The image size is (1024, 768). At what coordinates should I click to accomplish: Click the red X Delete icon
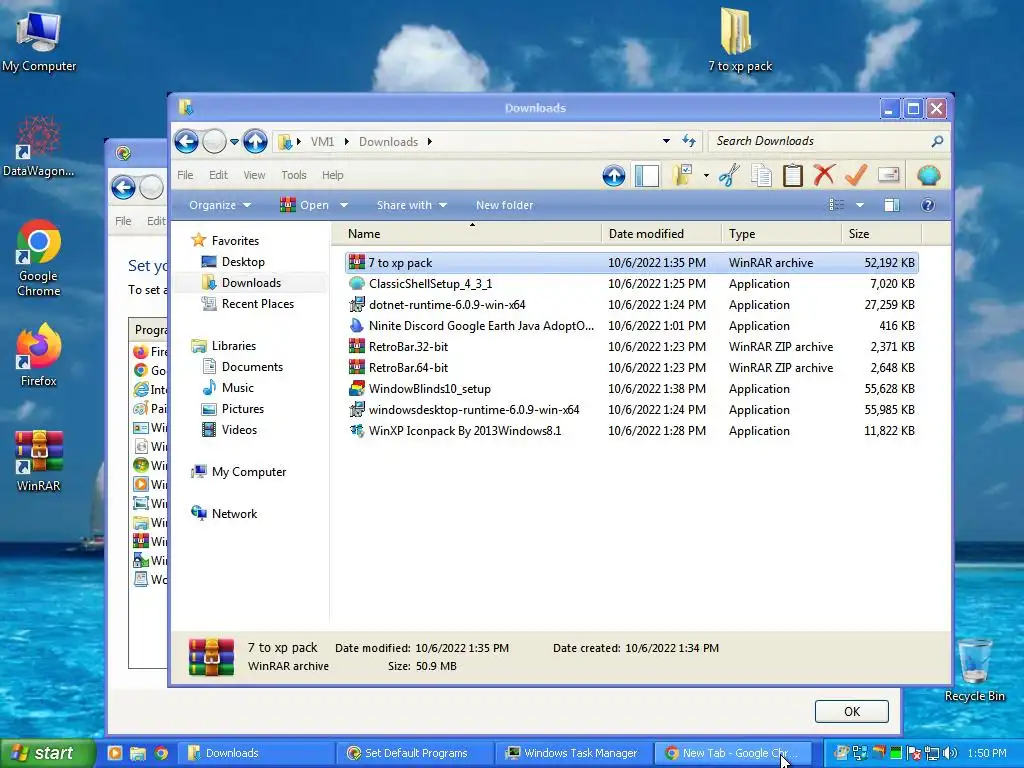click(824, 175)
